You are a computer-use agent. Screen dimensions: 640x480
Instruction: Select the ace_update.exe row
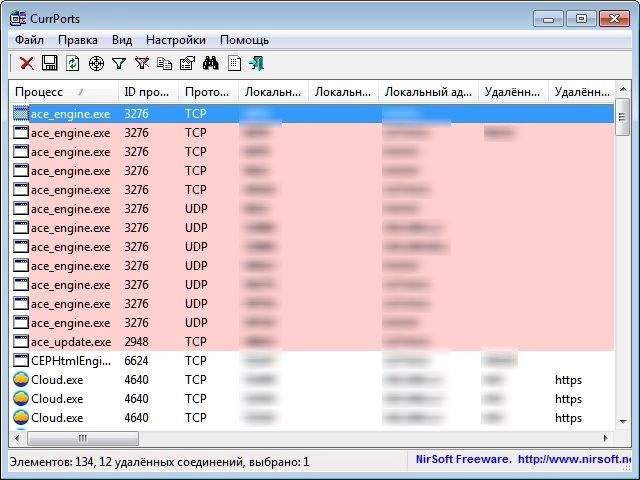click(x=313, y=341)
